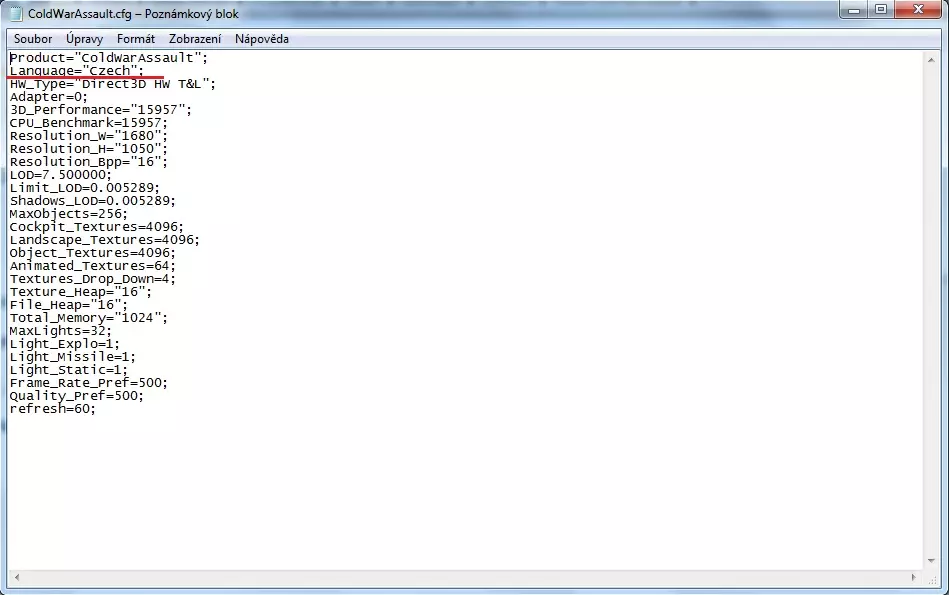
Task: Click the Animated_Textures=64 line
Action: 93,266
